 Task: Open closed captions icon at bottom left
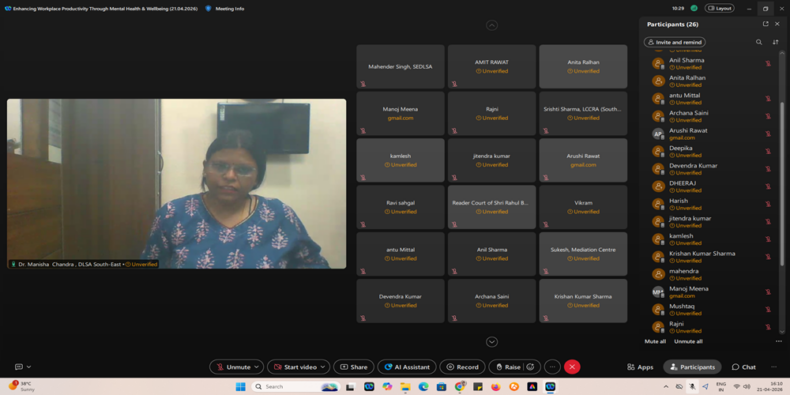(19, 367)
